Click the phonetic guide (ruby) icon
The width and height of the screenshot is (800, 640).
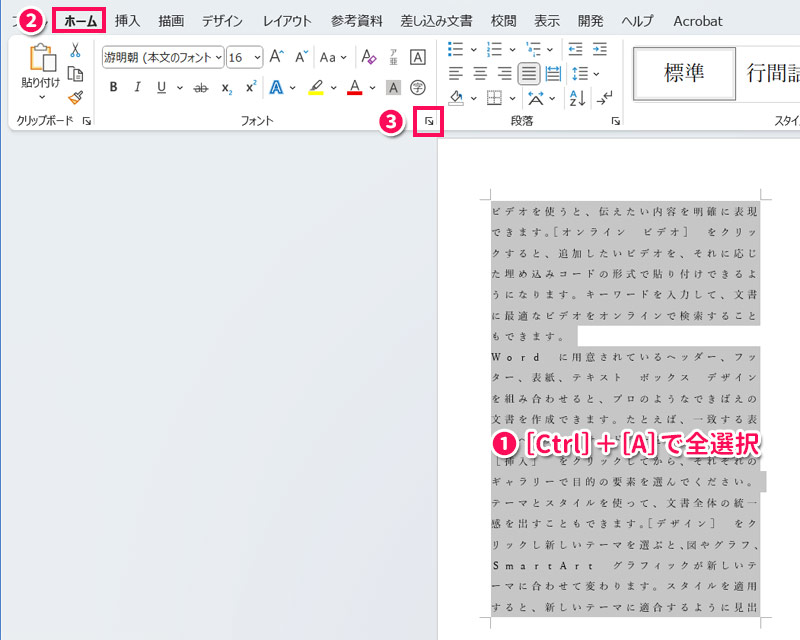(393, 57)
